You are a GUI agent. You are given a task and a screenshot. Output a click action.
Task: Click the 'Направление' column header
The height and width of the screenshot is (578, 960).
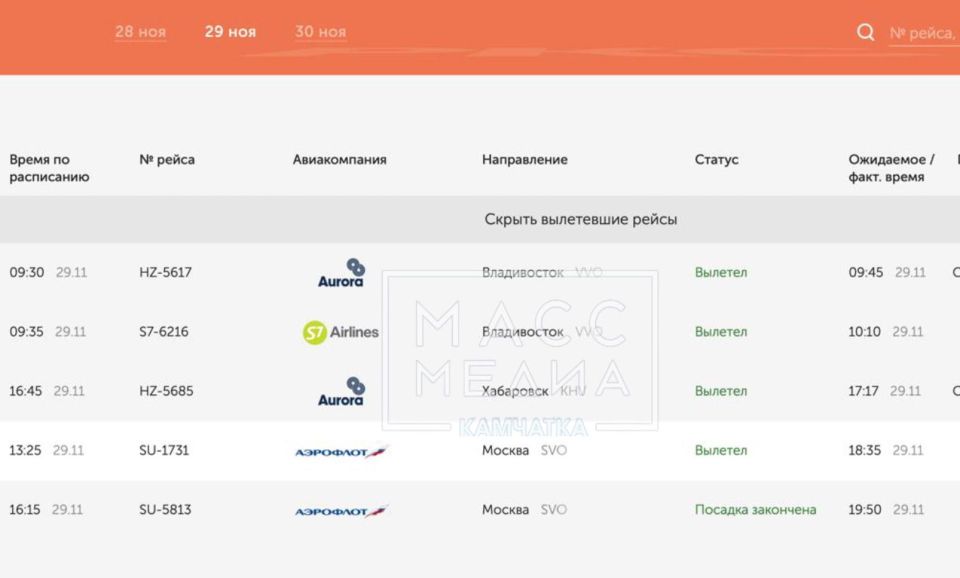click(x=524, y=159)
